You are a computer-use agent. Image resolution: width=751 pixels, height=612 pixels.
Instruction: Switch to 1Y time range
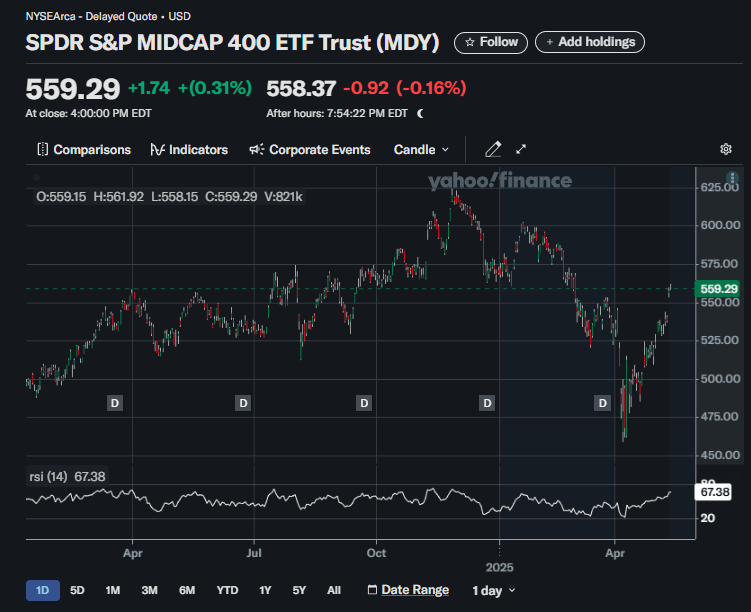(265, 590)
